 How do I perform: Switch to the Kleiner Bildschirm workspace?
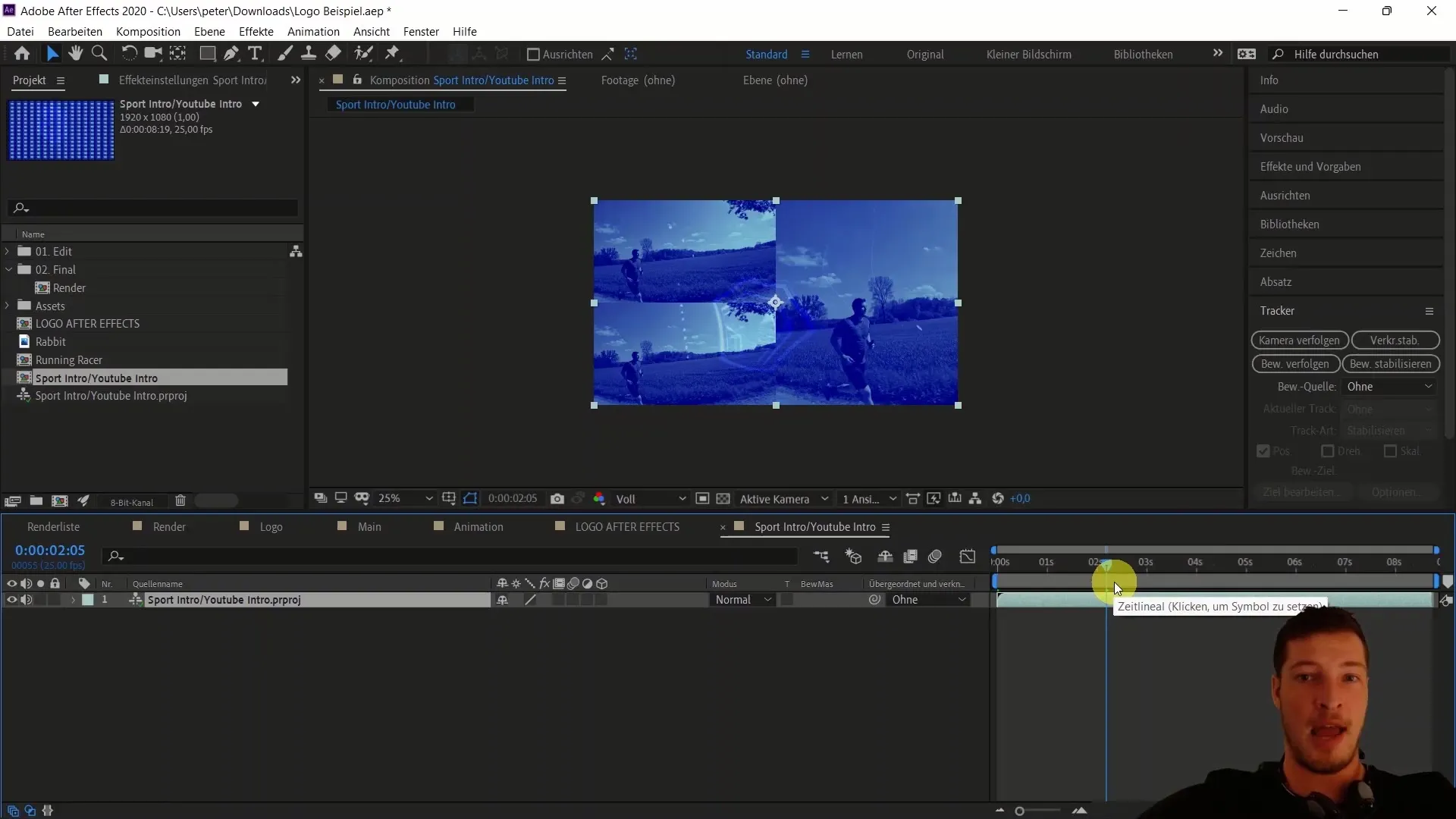pos(1028,55)
